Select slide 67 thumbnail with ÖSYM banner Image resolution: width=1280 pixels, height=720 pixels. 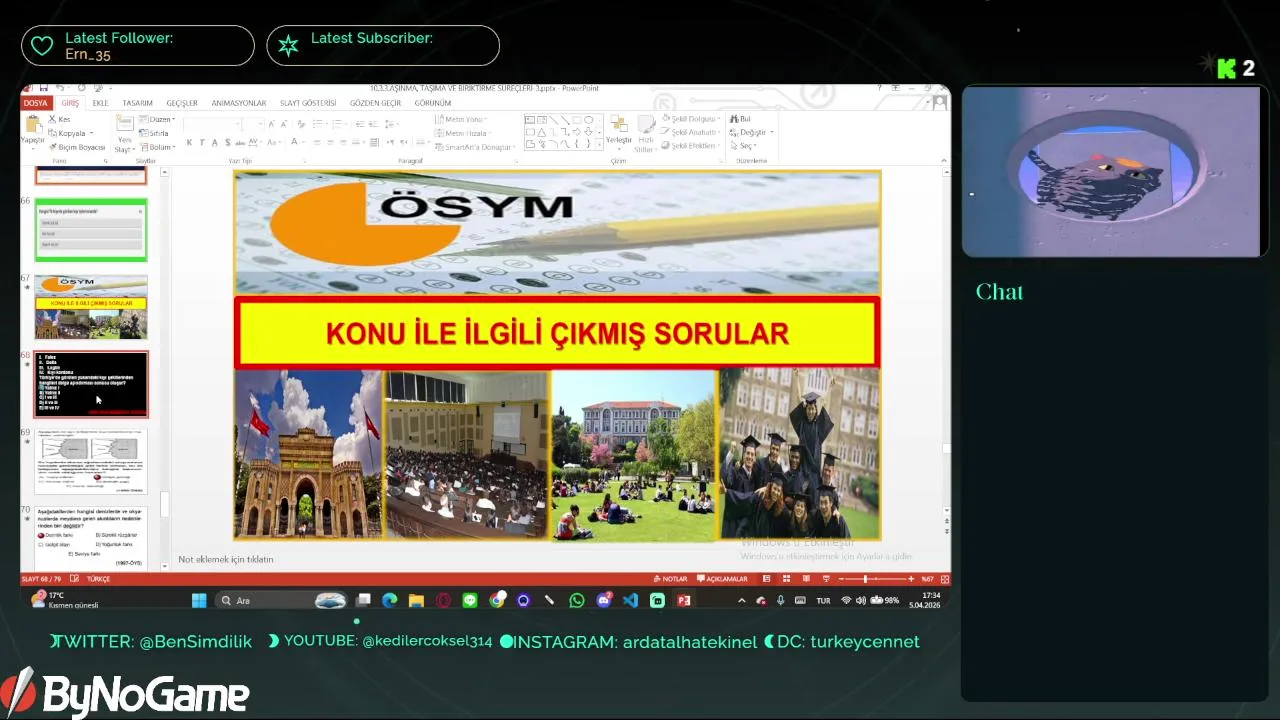point(91,308)
